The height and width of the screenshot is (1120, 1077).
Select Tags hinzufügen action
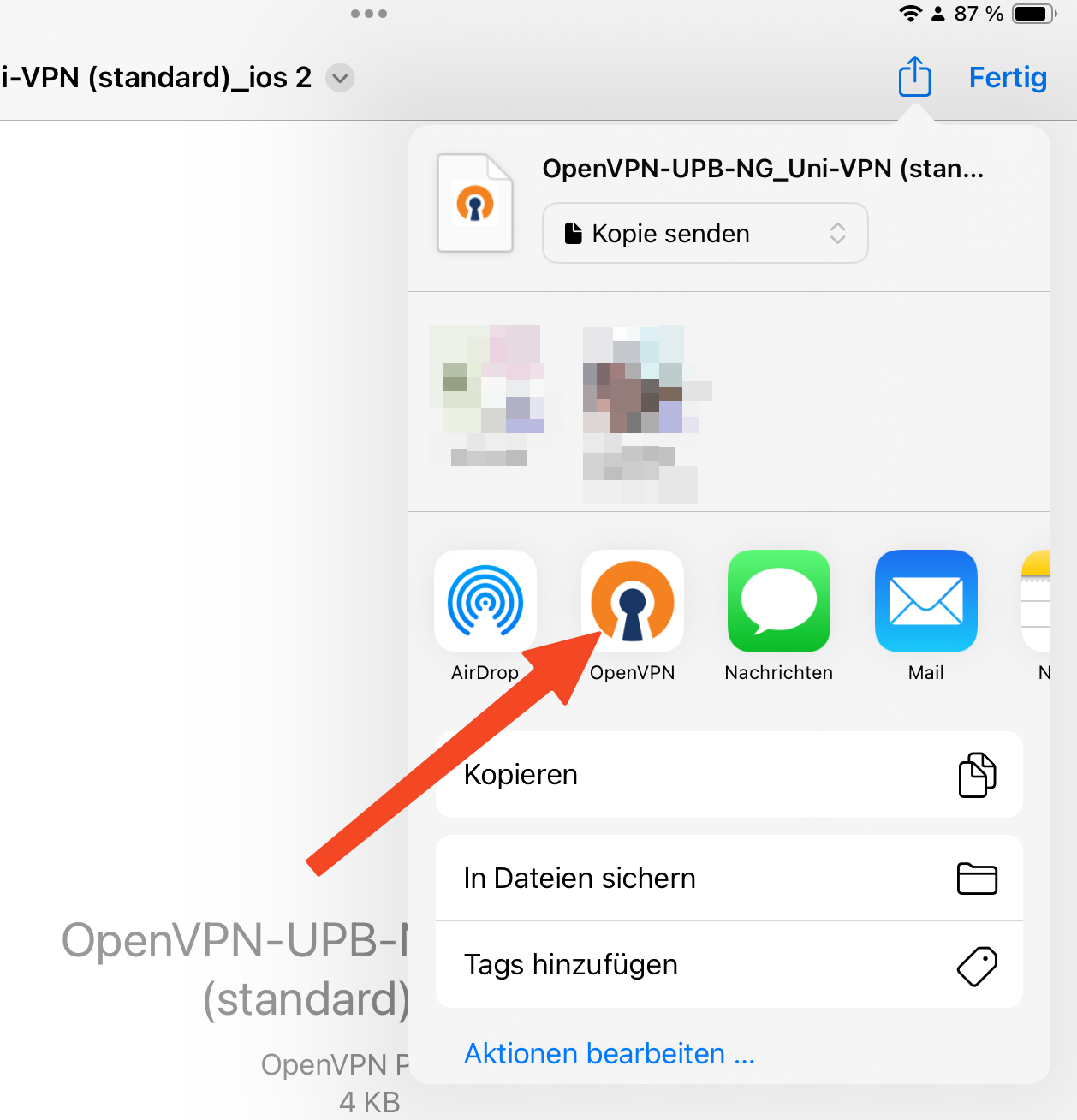pos(729,965)
